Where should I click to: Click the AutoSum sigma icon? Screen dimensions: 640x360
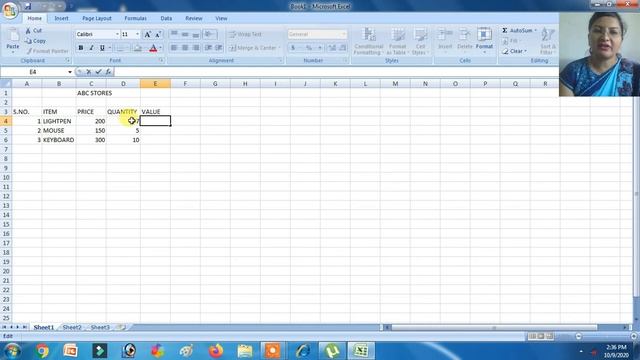pos(504,31)
